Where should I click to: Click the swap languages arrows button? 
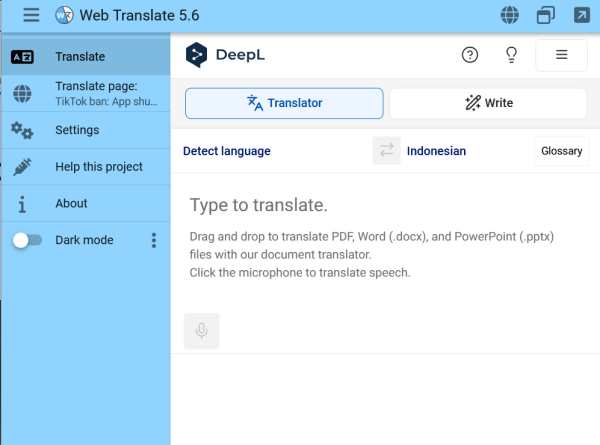coord(386,150)
